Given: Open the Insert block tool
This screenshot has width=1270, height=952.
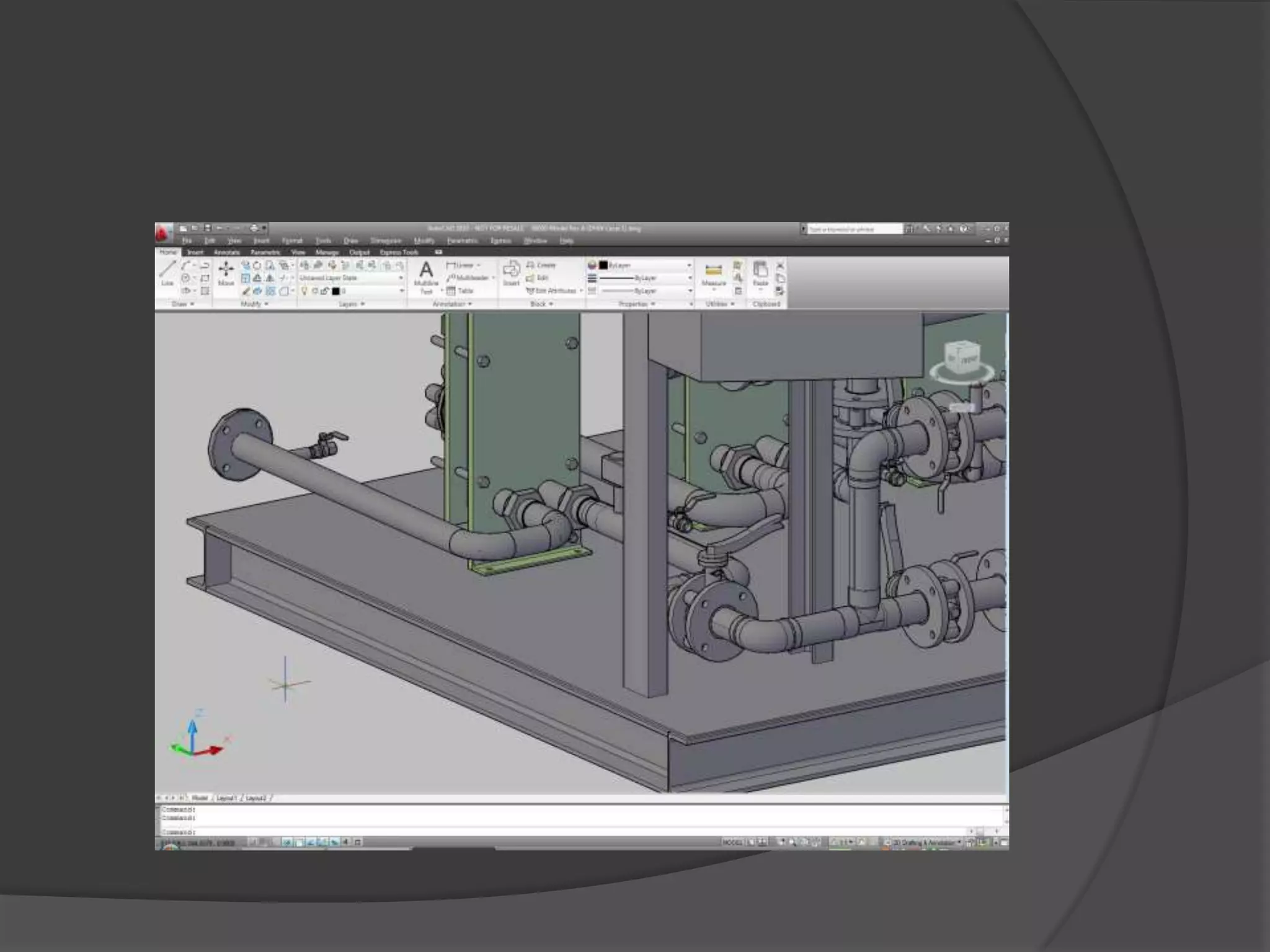Looking at the screenshot, I should [x=511, y=273].
